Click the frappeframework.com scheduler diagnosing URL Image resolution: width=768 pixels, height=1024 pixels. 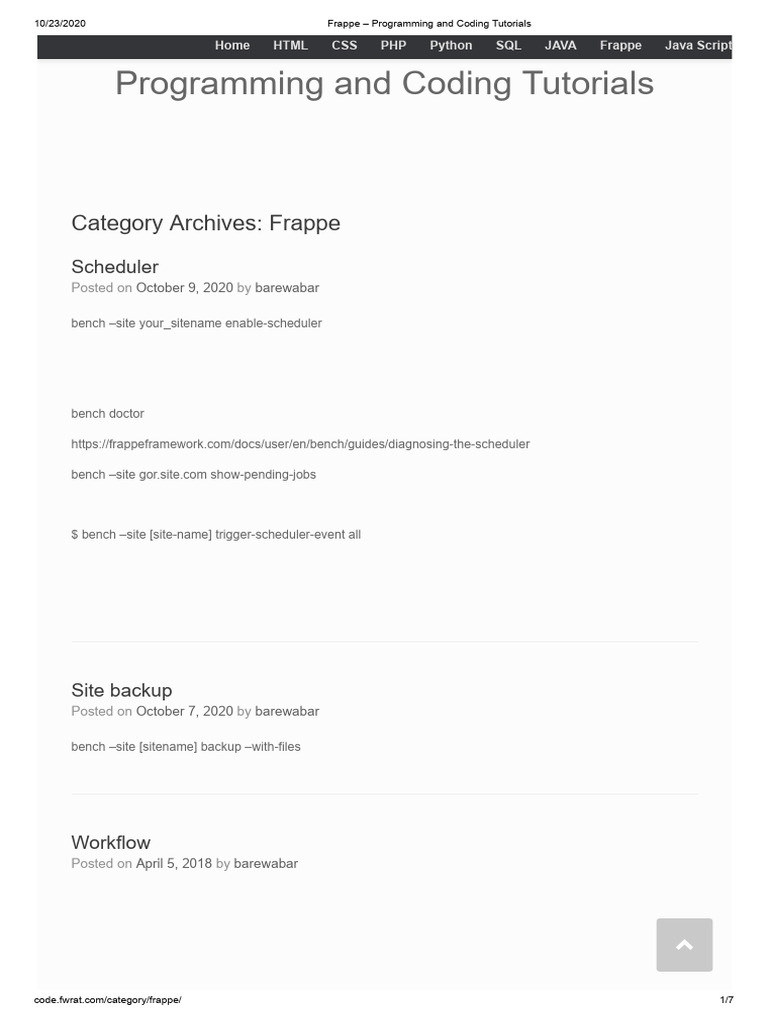coord(300,444)
